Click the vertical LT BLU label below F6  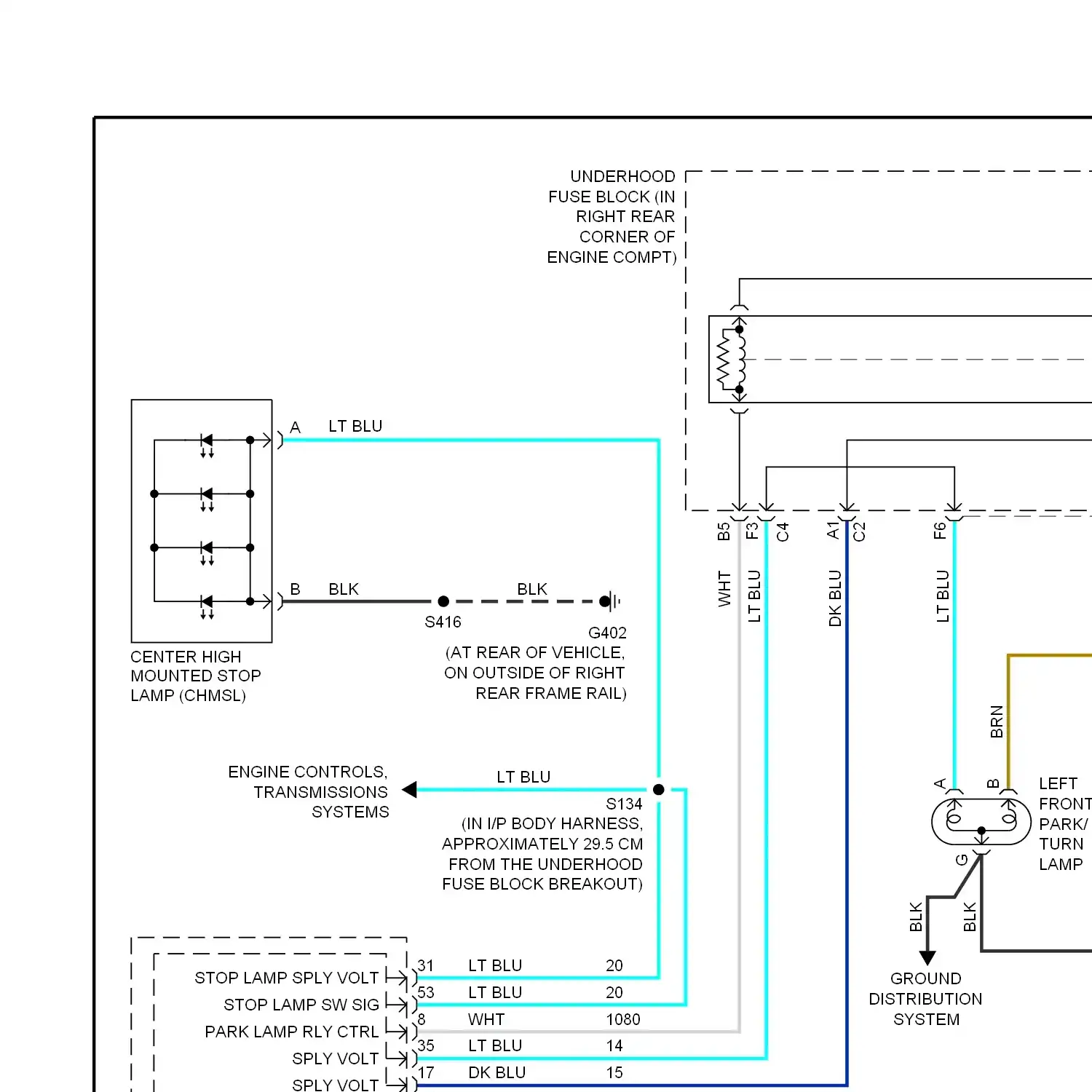tap(943, 596)
